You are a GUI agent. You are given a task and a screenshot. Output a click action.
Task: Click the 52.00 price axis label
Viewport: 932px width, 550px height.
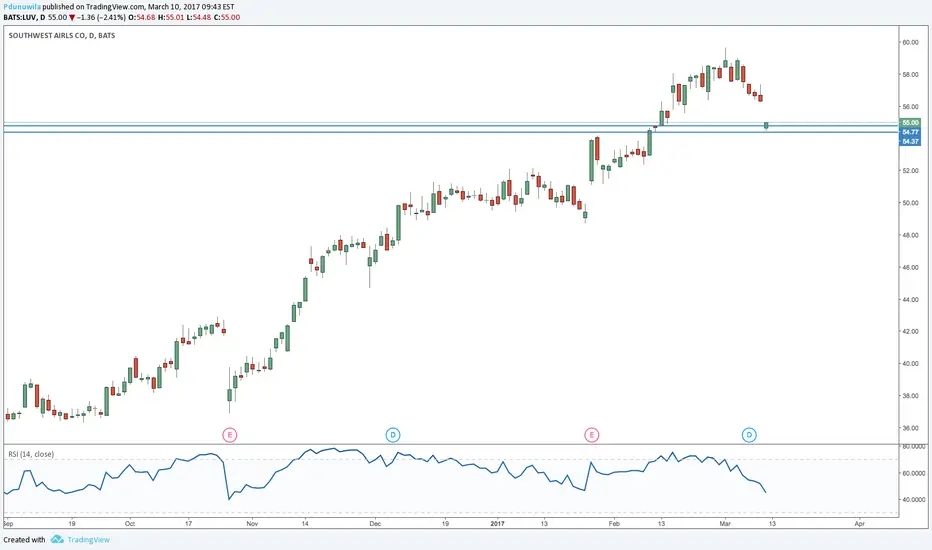911,171
